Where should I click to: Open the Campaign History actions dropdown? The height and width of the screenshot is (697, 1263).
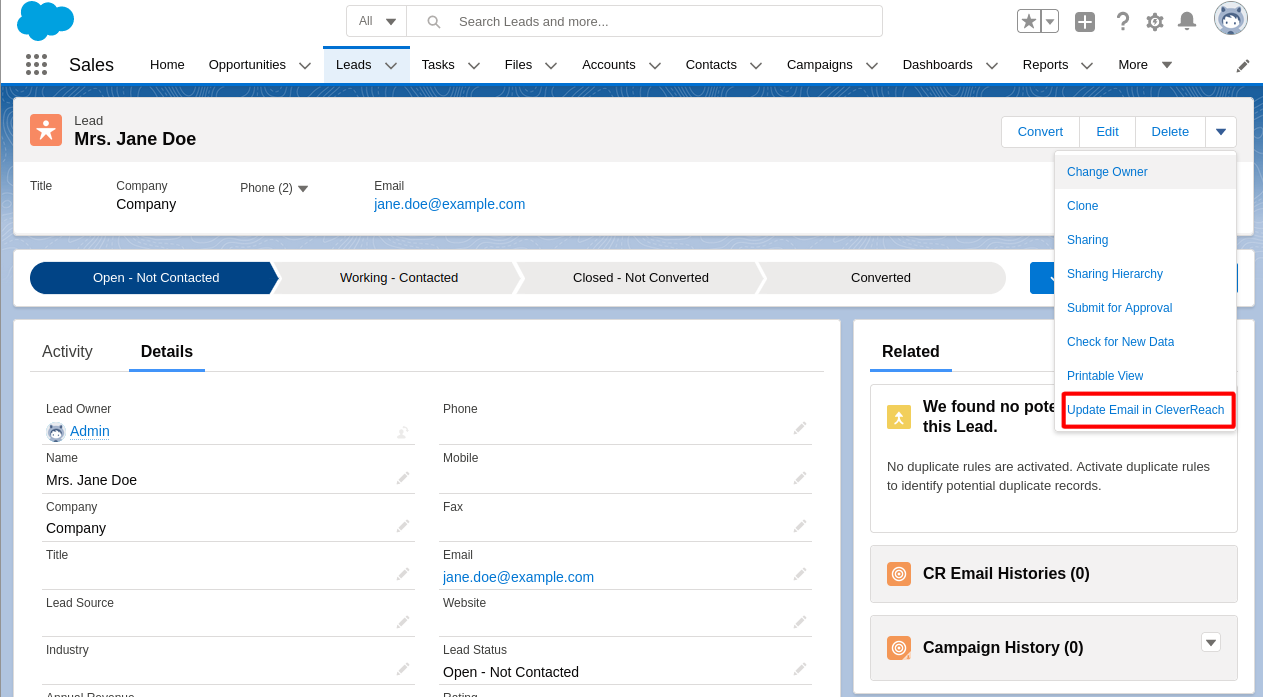(x=1211, y=642)
